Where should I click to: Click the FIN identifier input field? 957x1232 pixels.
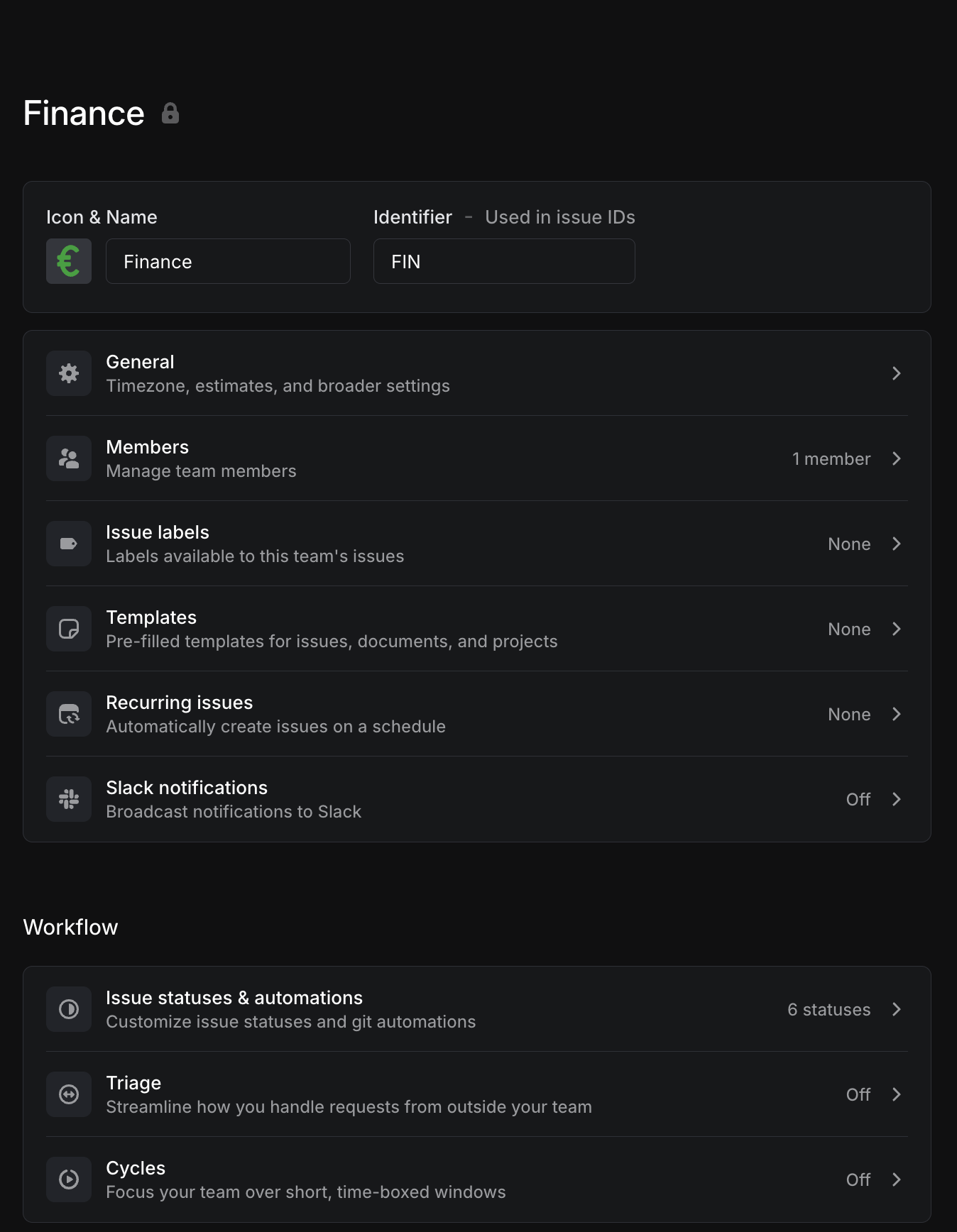pyautogui.click(x=504, y=261)
